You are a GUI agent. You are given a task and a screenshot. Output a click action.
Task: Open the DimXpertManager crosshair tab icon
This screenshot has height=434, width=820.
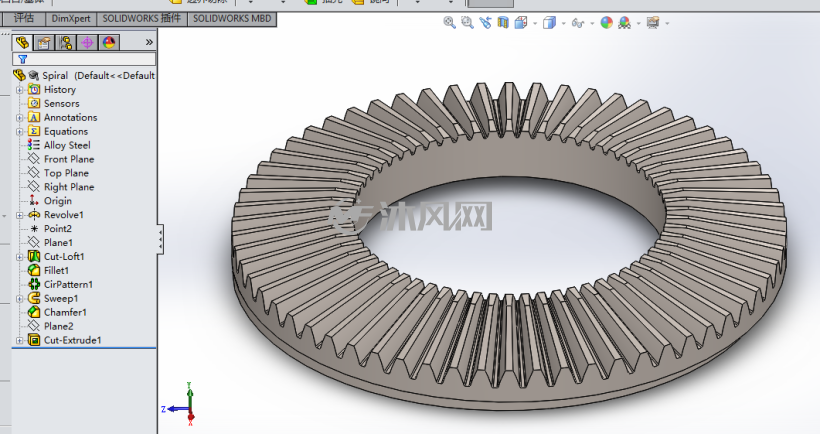point(87,42)
